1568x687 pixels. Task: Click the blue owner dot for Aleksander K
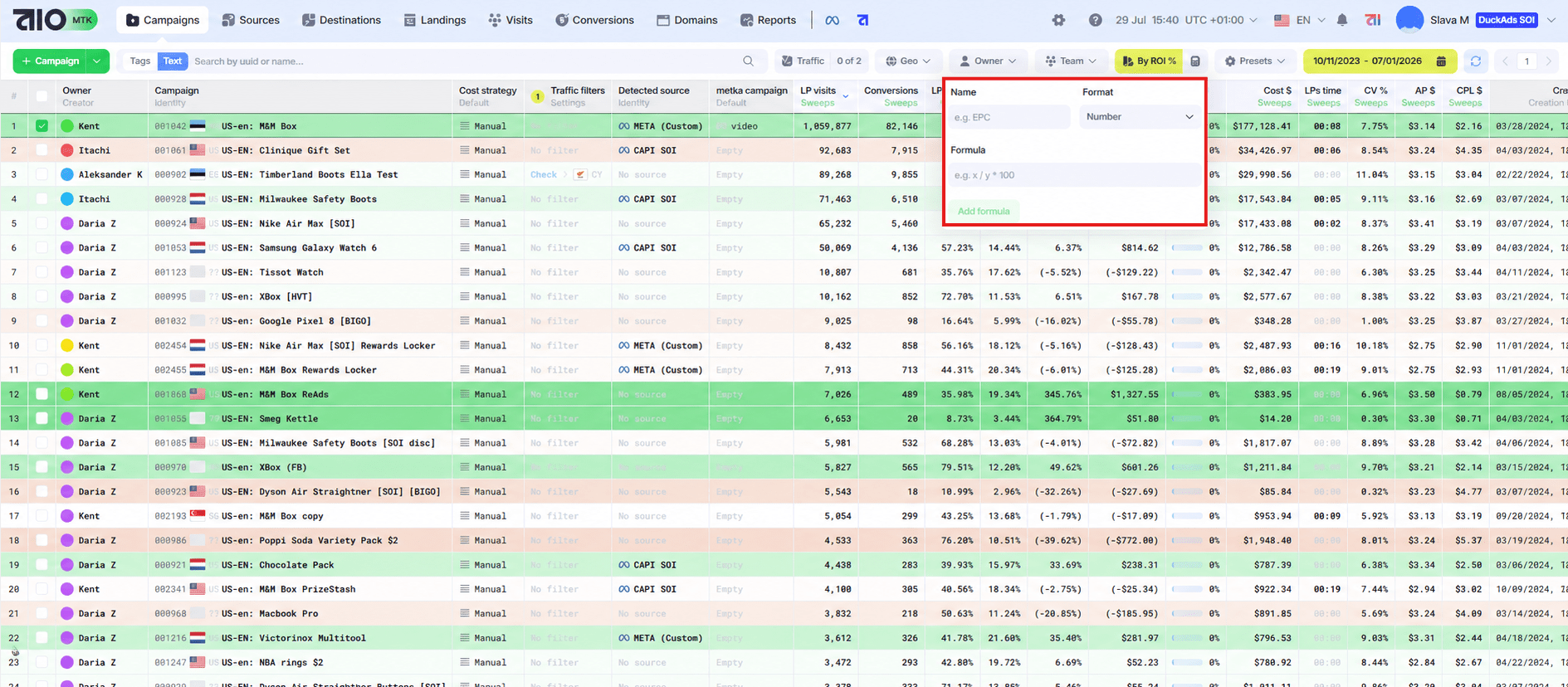67,174
